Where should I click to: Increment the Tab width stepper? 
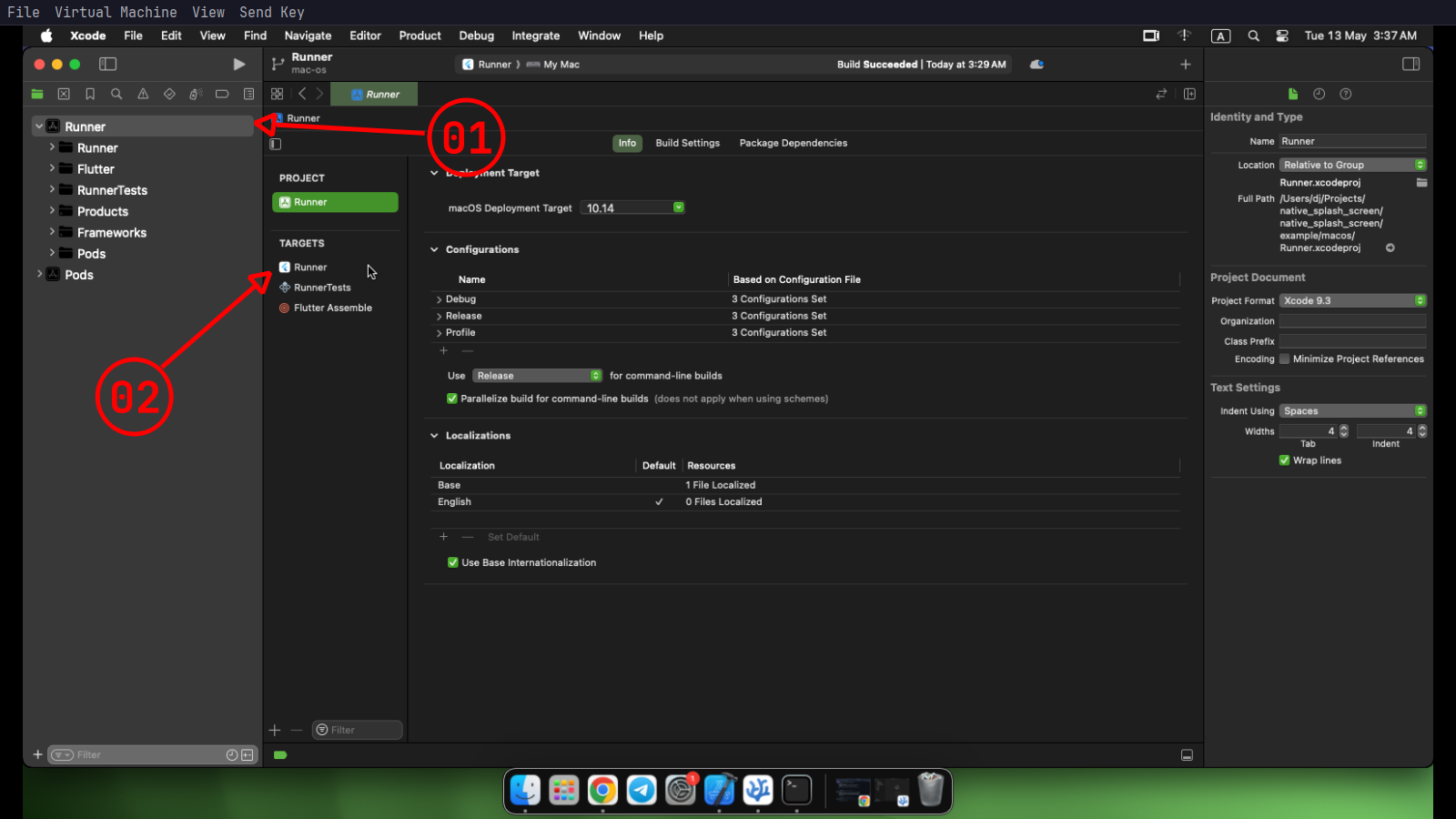click(1344, 428)
